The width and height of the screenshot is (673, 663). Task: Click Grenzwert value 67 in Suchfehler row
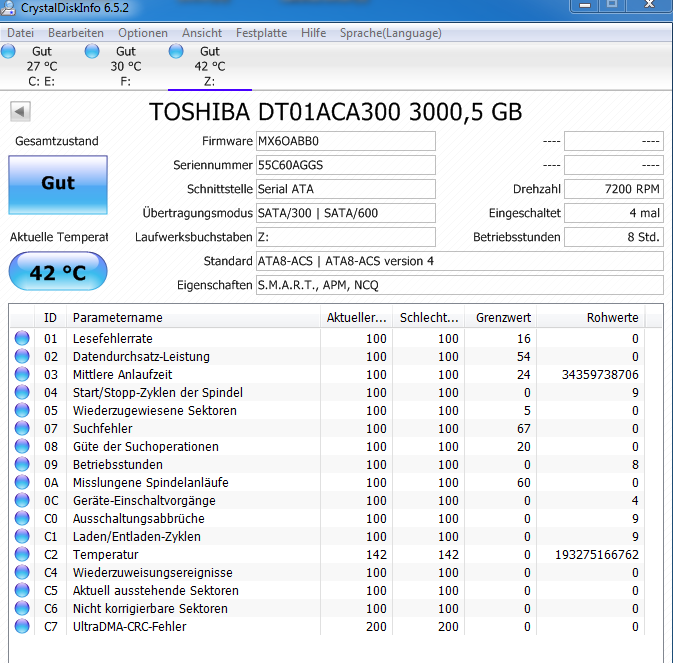point(524,428)
